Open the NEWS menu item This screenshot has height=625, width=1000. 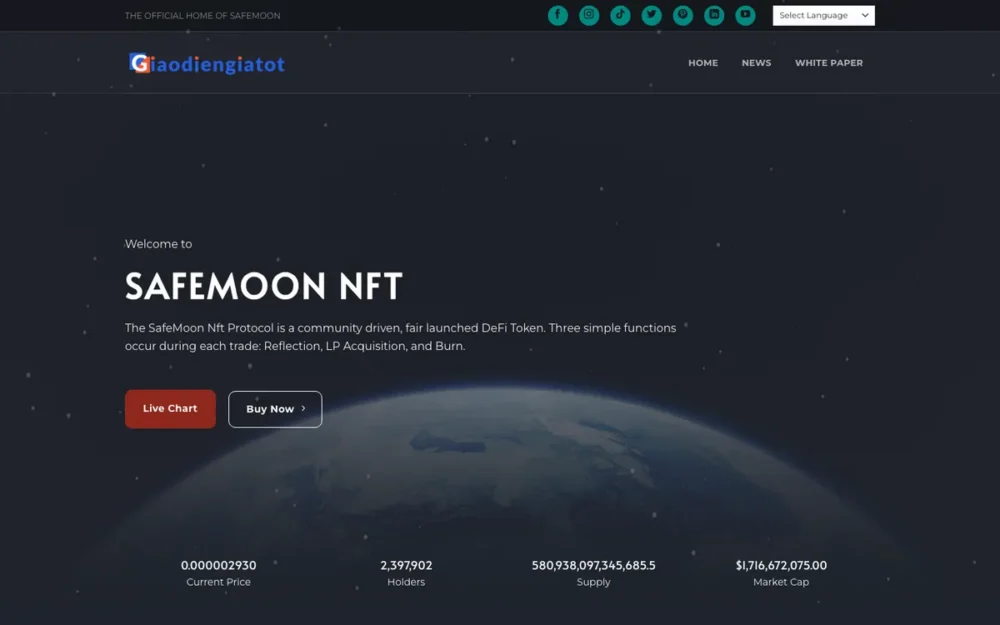(756, 62)
